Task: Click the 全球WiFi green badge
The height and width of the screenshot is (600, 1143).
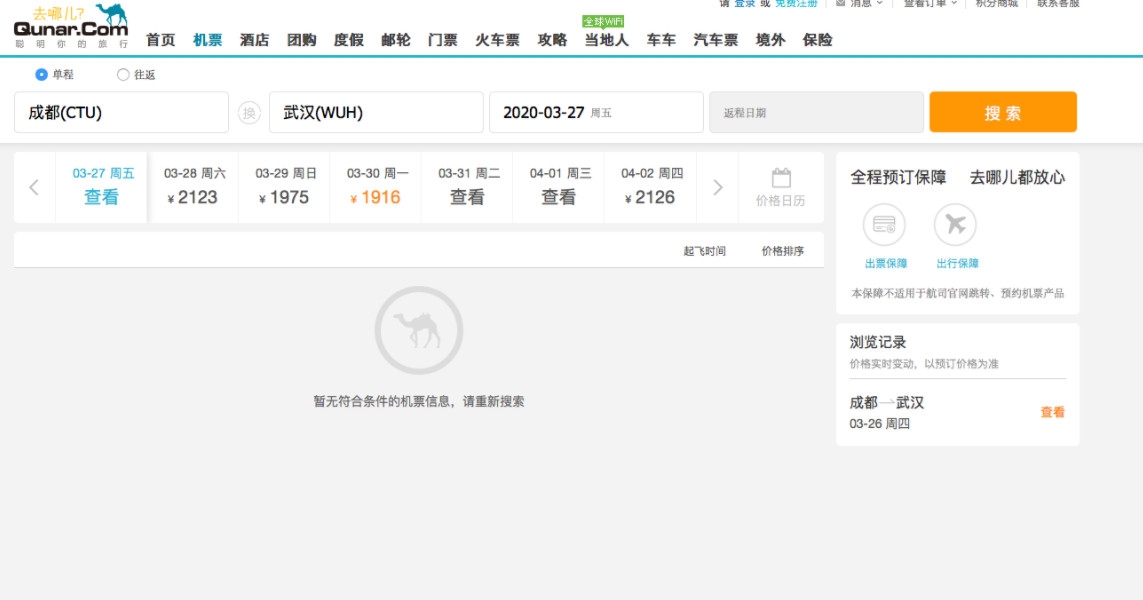Action: pyautogui.click(x=603, y=21)
